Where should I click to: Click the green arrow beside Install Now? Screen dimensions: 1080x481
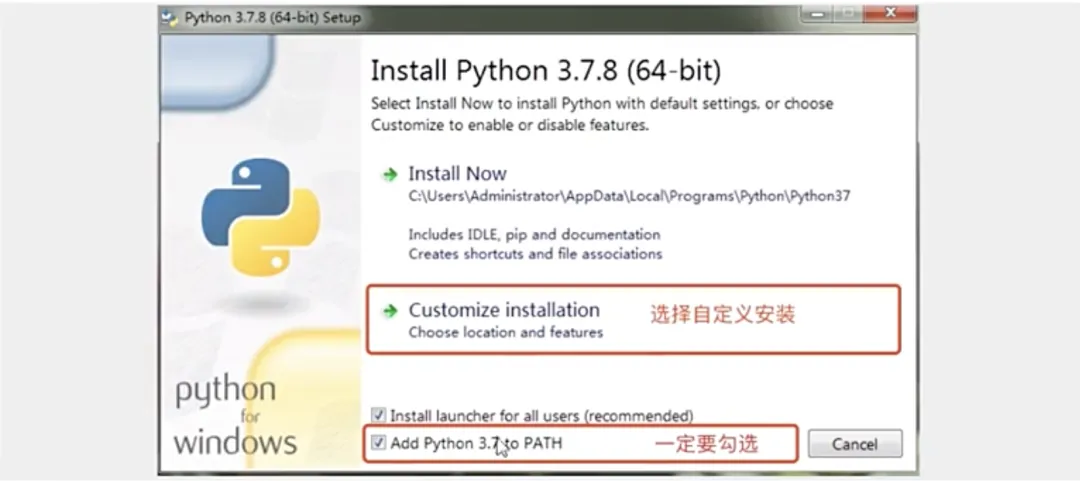[391, 175]
